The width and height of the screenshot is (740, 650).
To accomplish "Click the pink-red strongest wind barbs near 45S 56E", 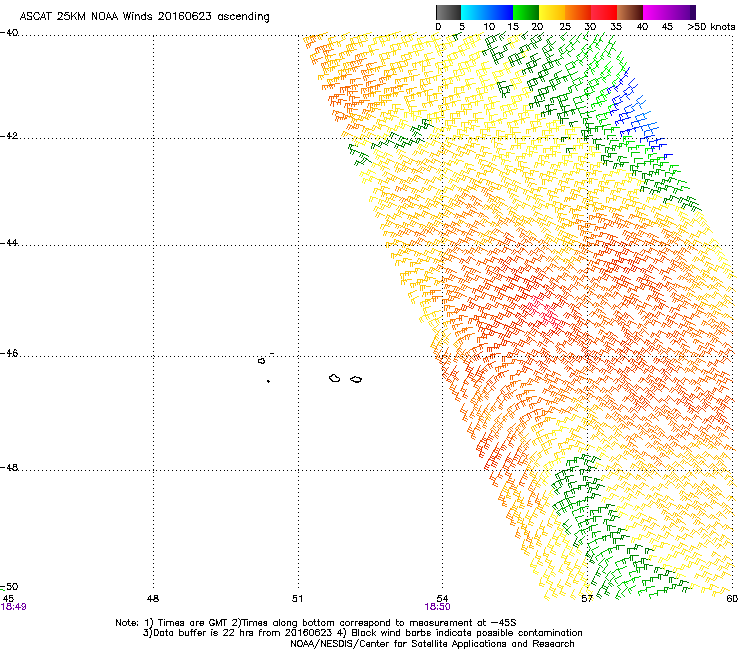I will point(545,312).
